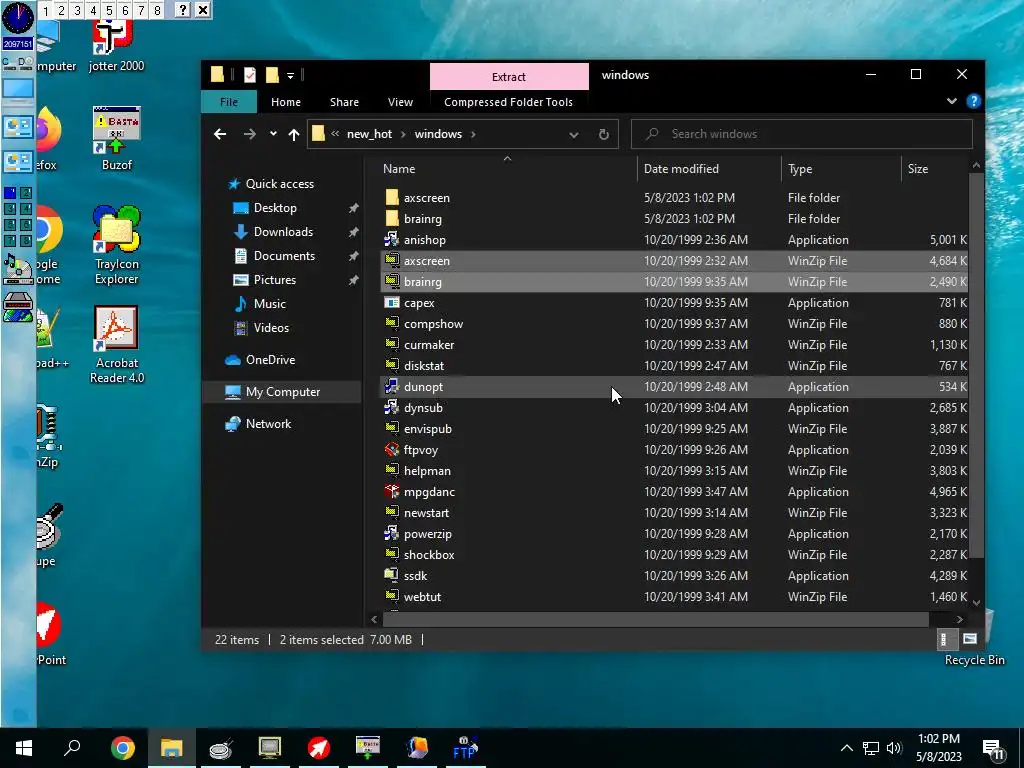Click the Properties quick access toolbar icon

(x=249, y=75)
